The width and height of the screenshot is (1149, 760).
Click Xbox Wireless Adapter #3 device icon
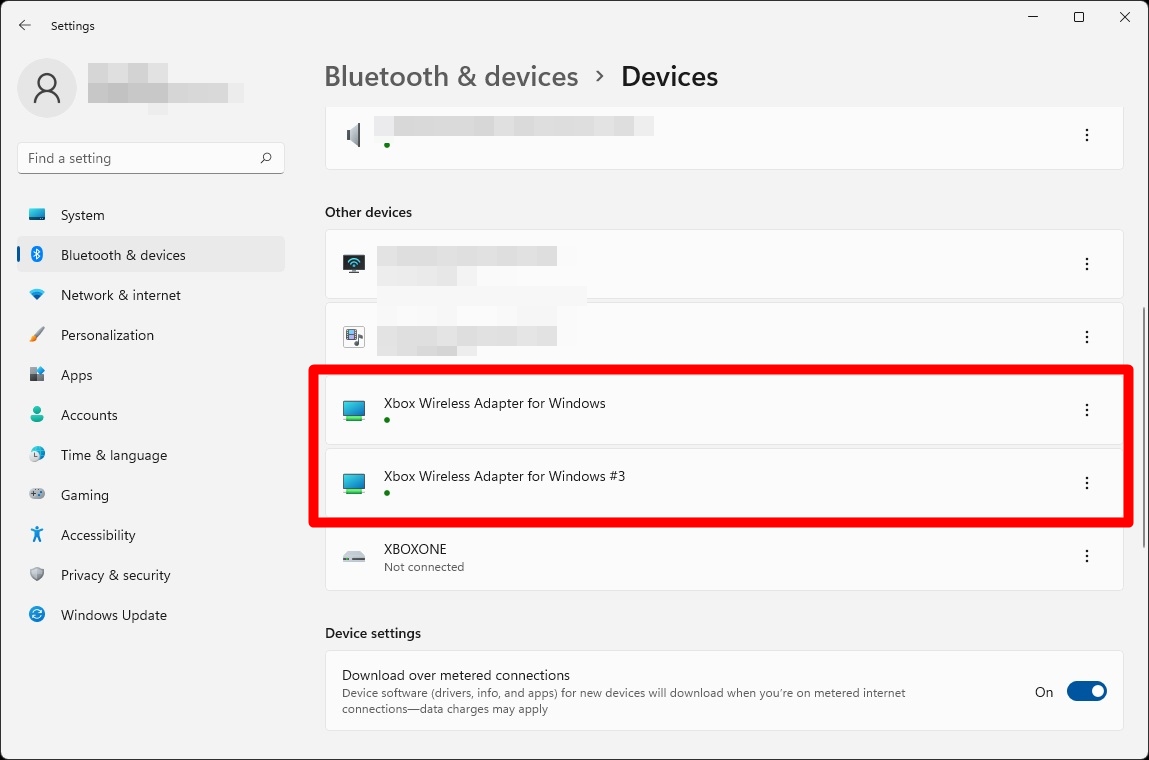click(x=354, y=483)
